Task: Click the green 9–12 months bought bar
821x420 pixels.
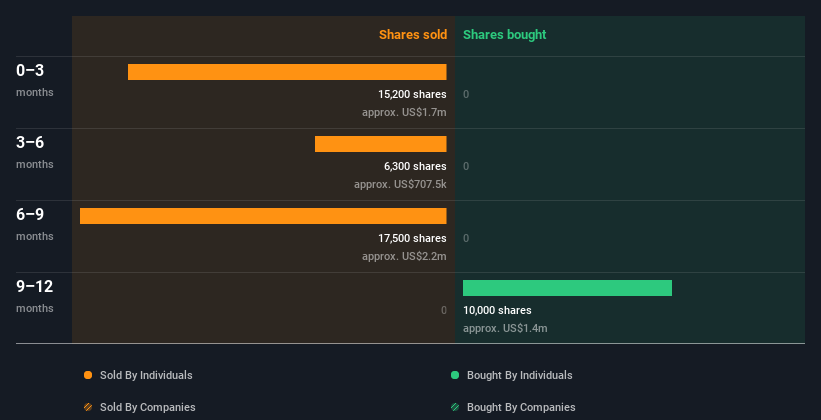Action: tap(567, 288)
